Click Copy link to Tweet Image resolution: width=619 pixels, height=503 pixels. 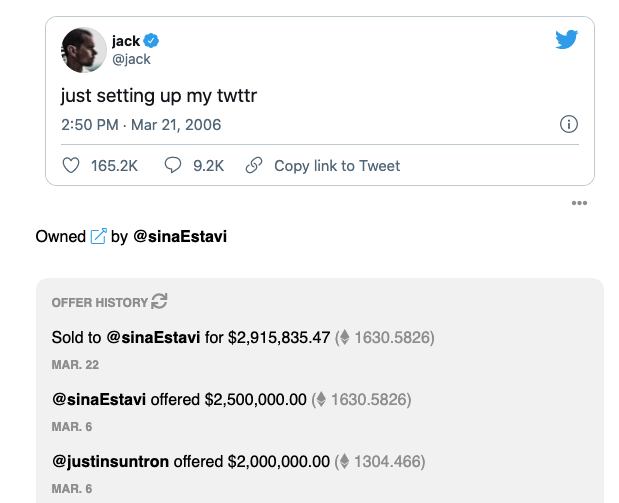[x=337, y=166]
